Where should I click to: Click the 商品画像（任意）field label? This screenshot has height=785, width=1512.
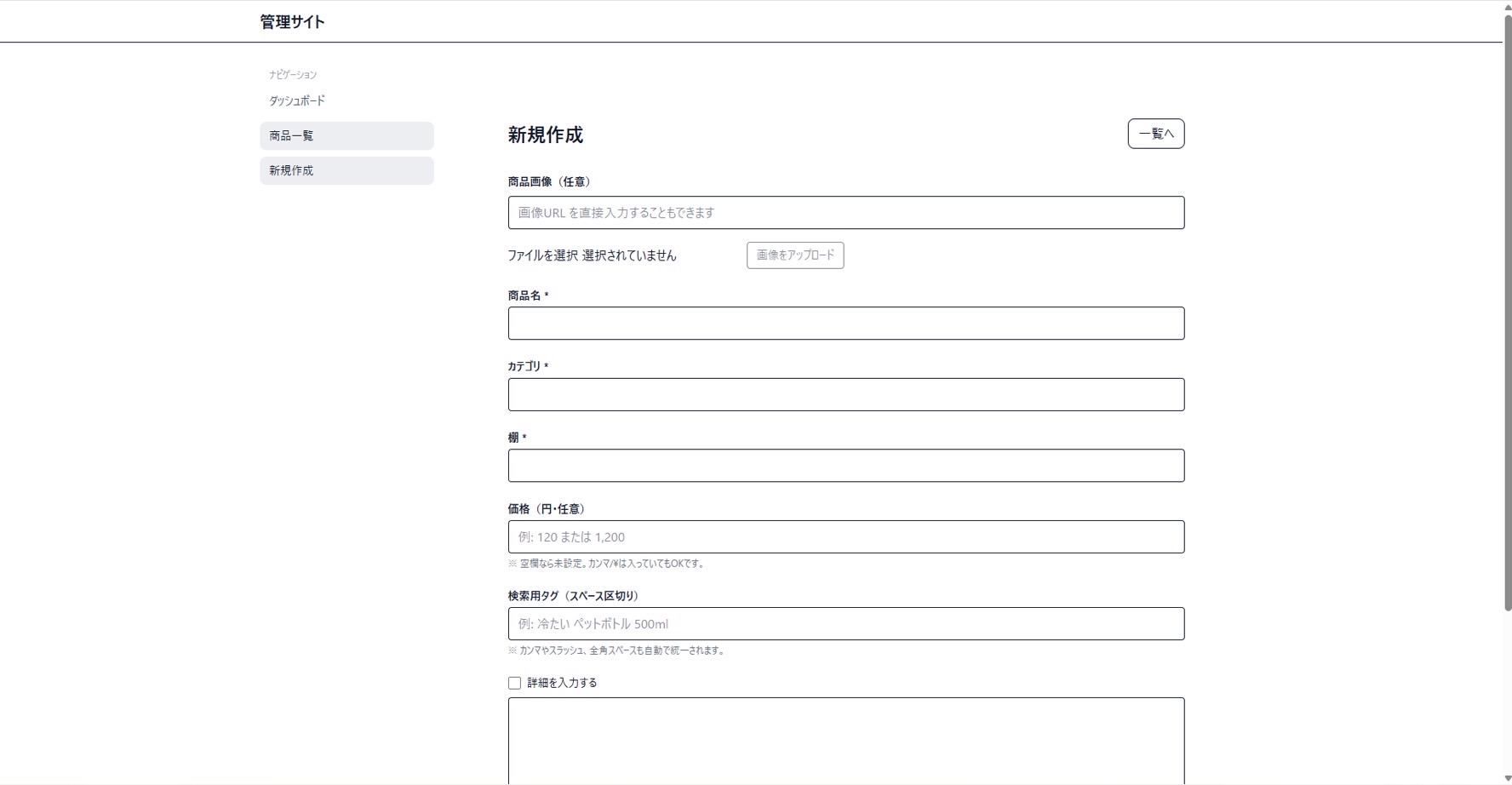[549, 181]
